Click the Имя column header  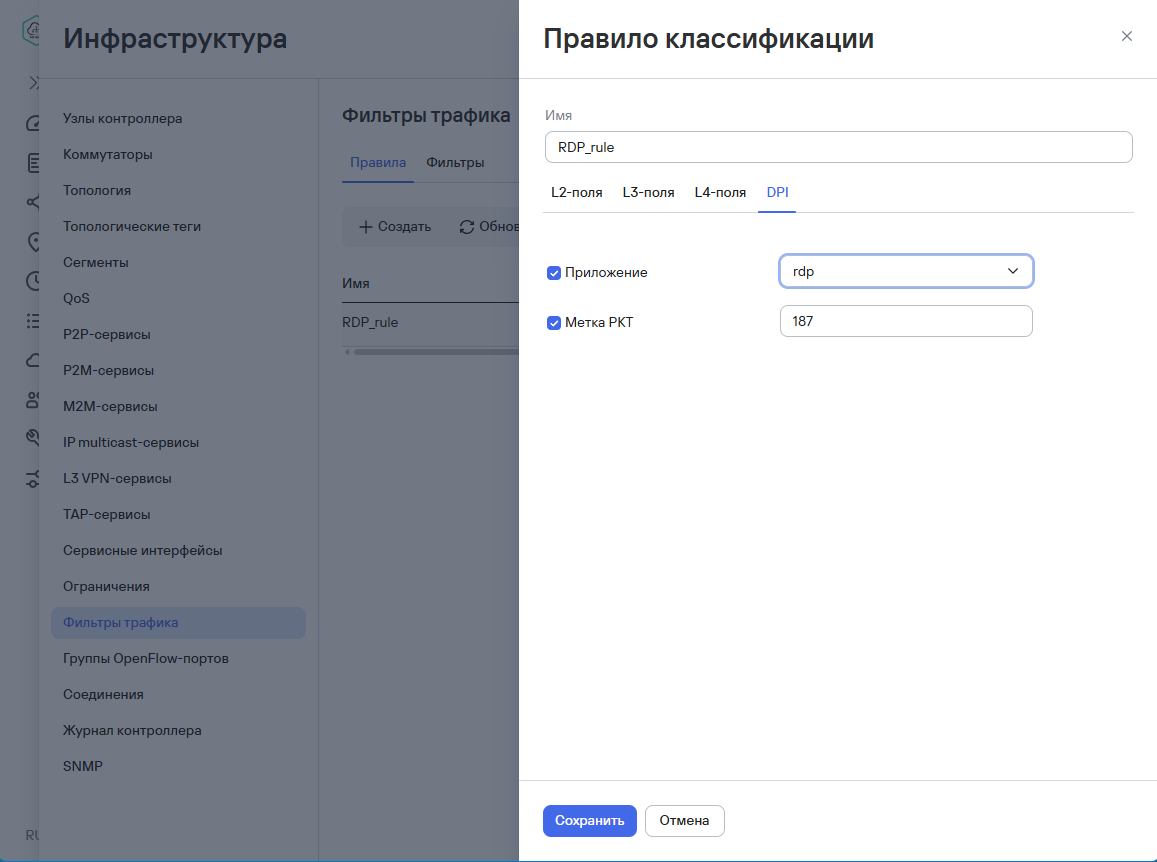click(356, 283)
